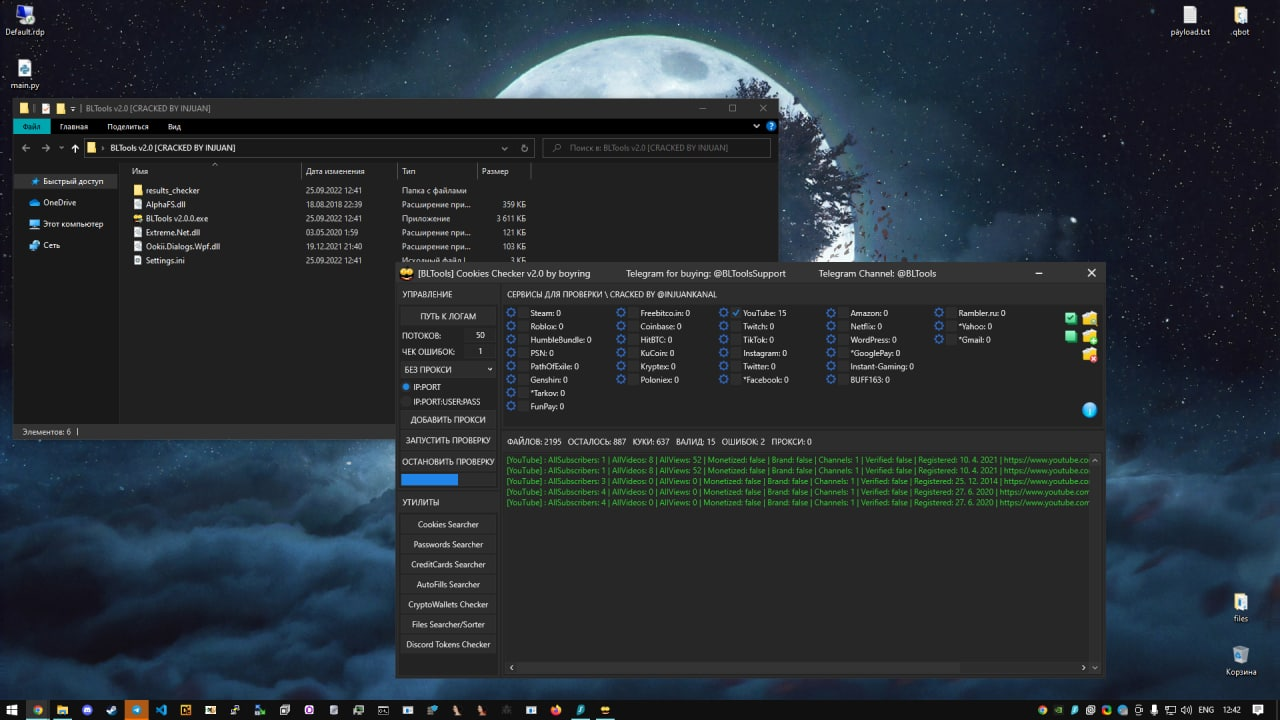Click the Files Searcher/Sorter utility button
The image size is (1280, 720).
(448, 625)
